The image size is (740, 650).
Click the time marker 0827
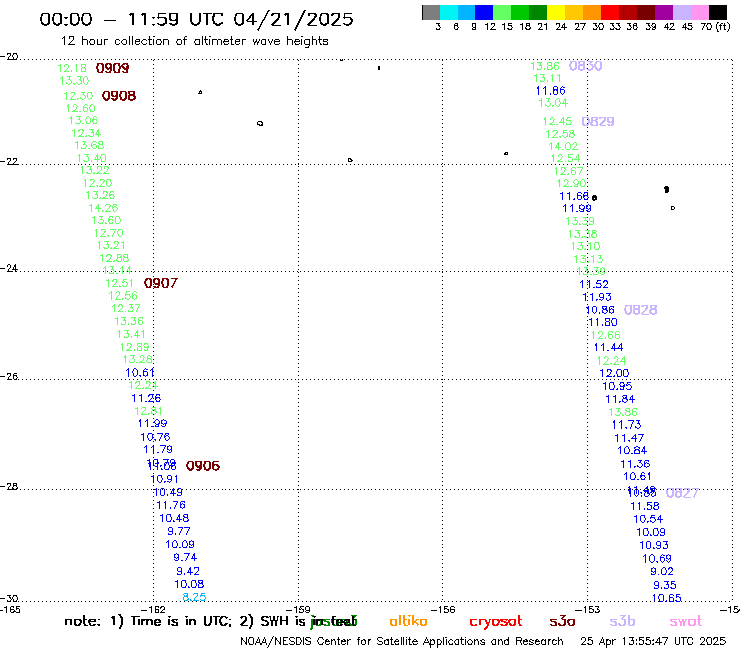tap(682, 493)
